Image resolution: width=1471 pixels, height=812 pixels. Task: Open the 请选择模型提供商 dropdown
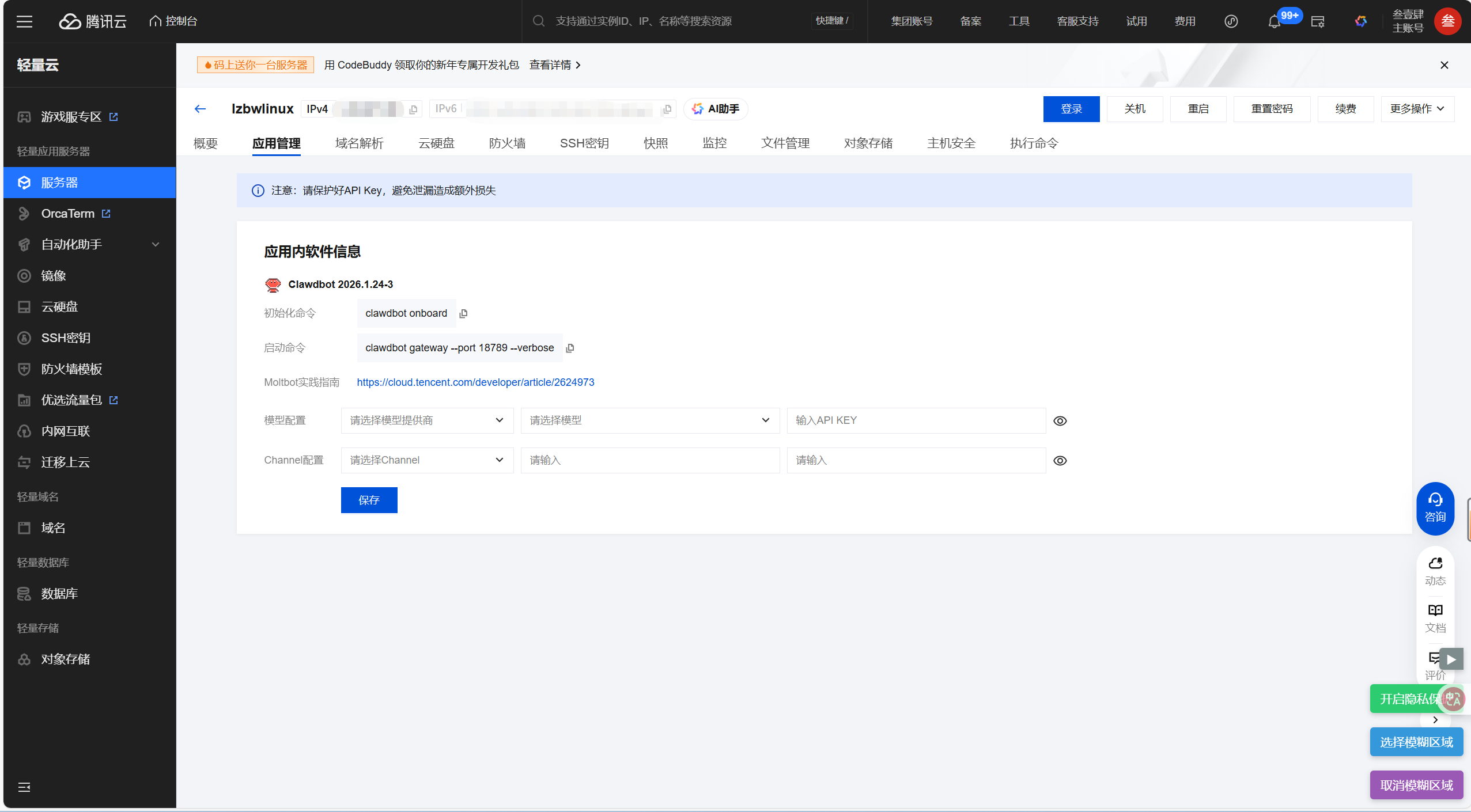pyautogui.click(x=427, y=420)
